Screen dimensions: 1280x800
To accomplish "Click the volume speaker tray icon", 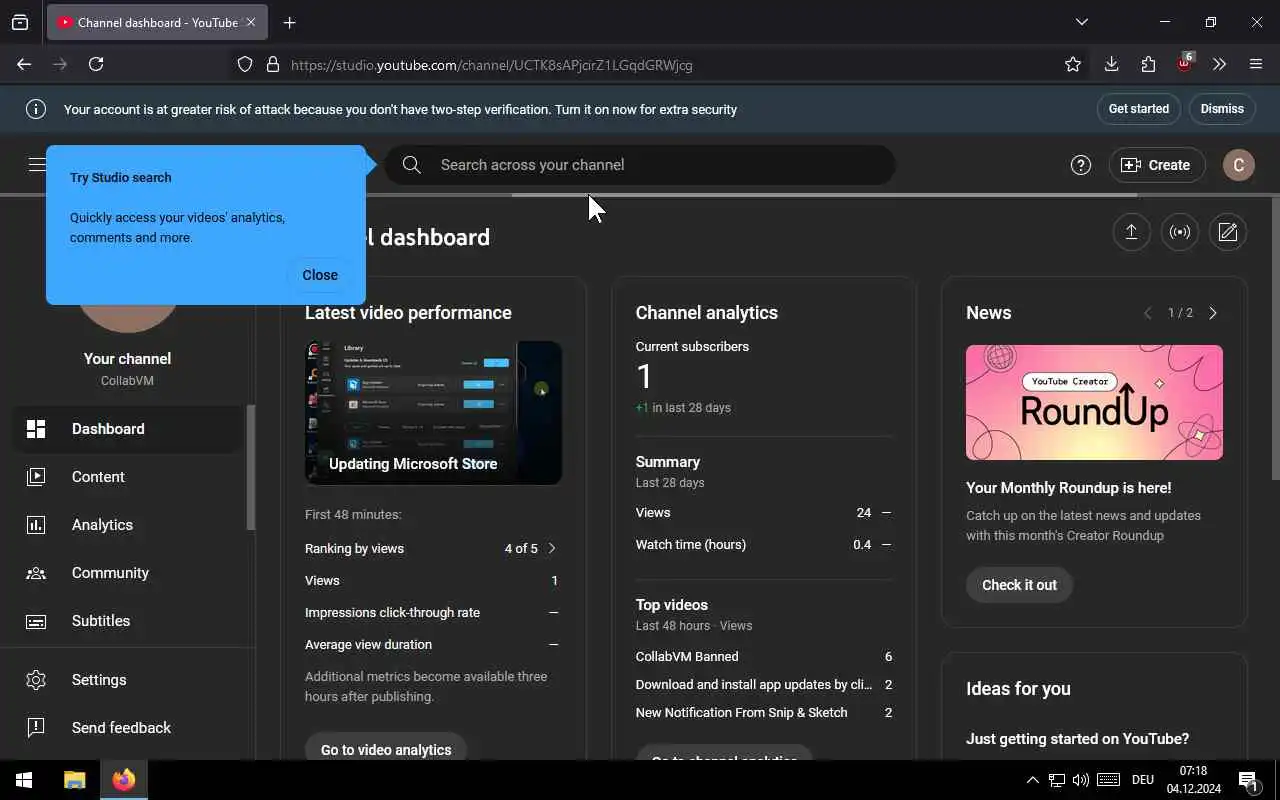I will click(x=1081, y=780).
